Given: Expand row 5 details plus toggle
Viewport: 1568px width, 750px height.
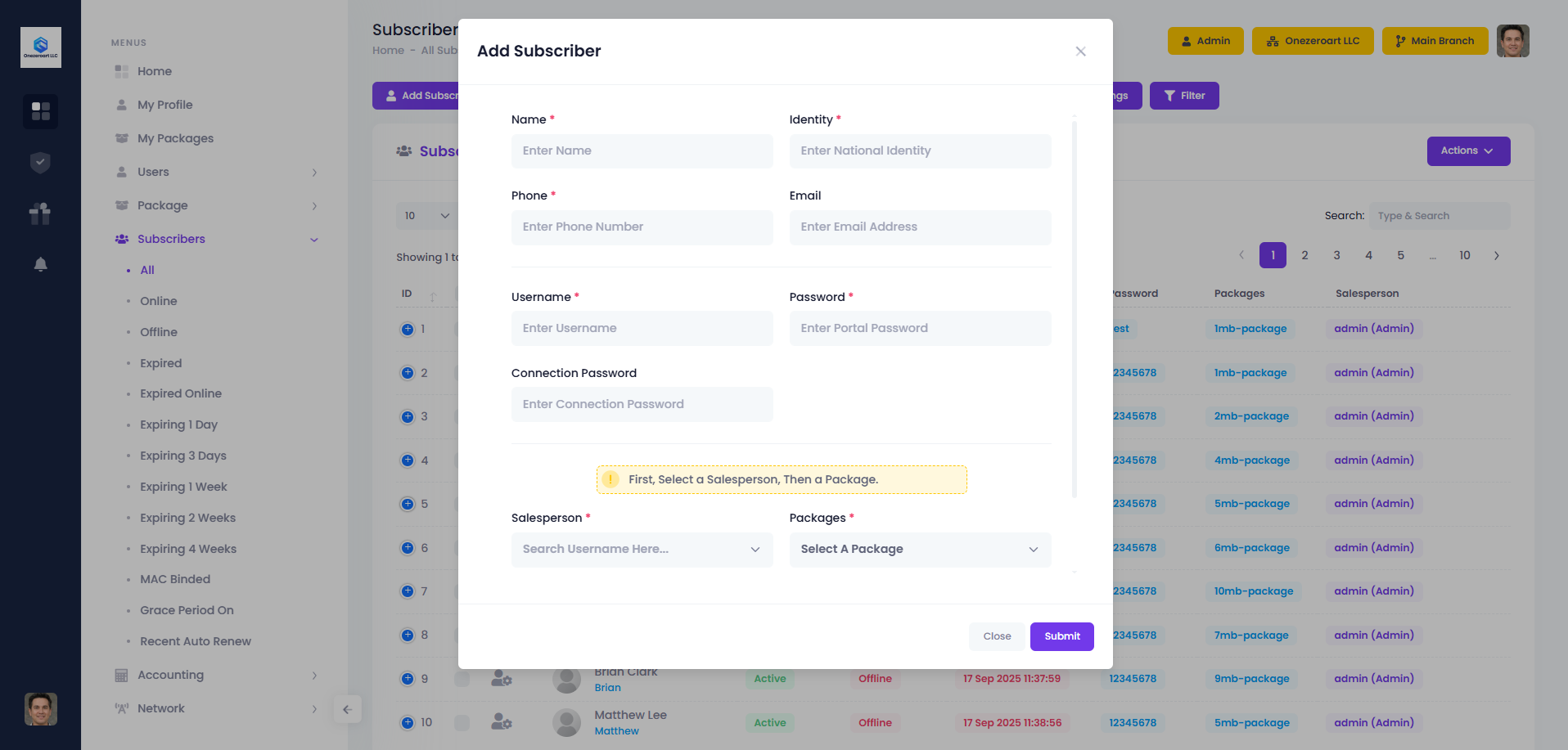Looking at the screenshot, I should (x=408, y=504).
